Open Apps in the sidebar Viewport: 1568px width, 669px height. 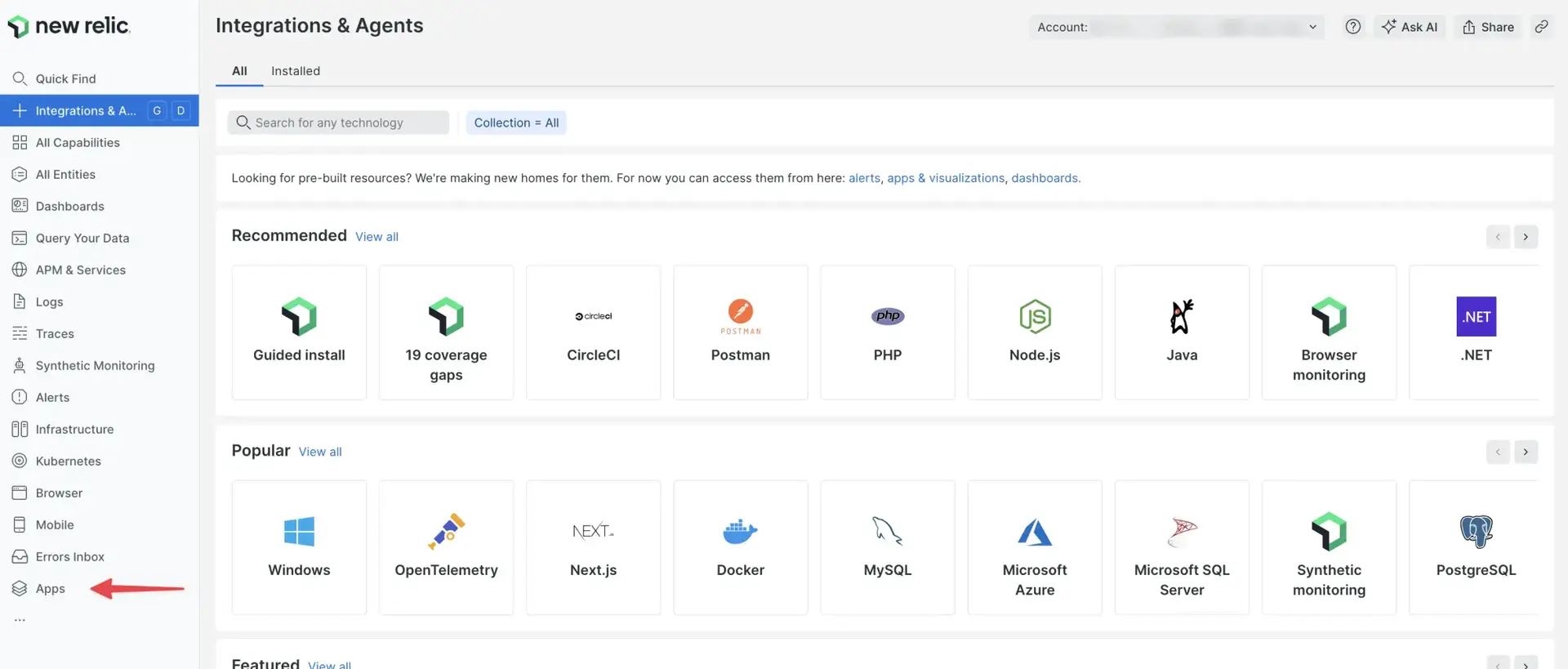[50, 589]
